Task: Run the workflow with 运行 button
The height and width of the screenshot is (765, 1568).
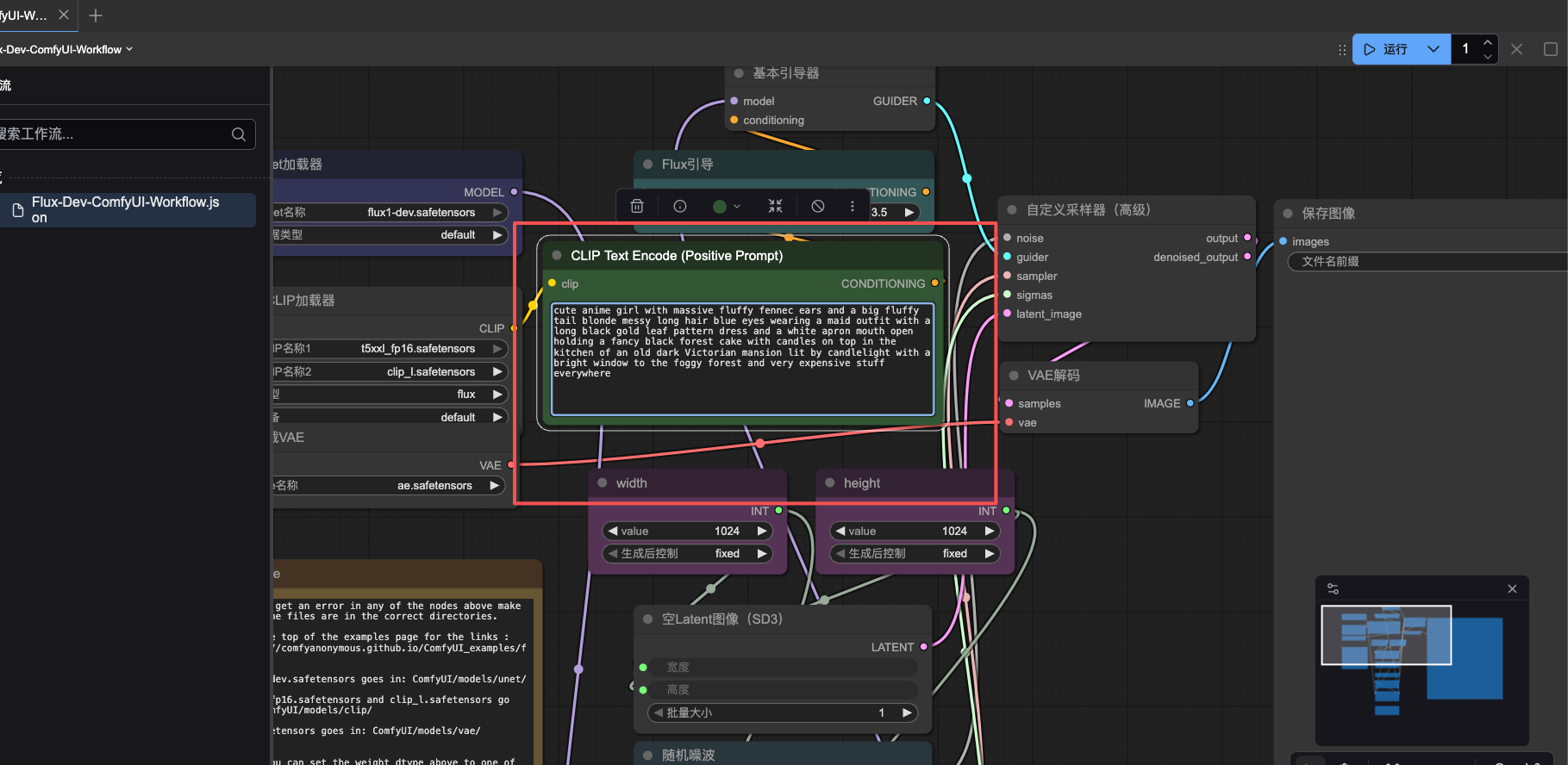Action: click(x=1387, y=49)
